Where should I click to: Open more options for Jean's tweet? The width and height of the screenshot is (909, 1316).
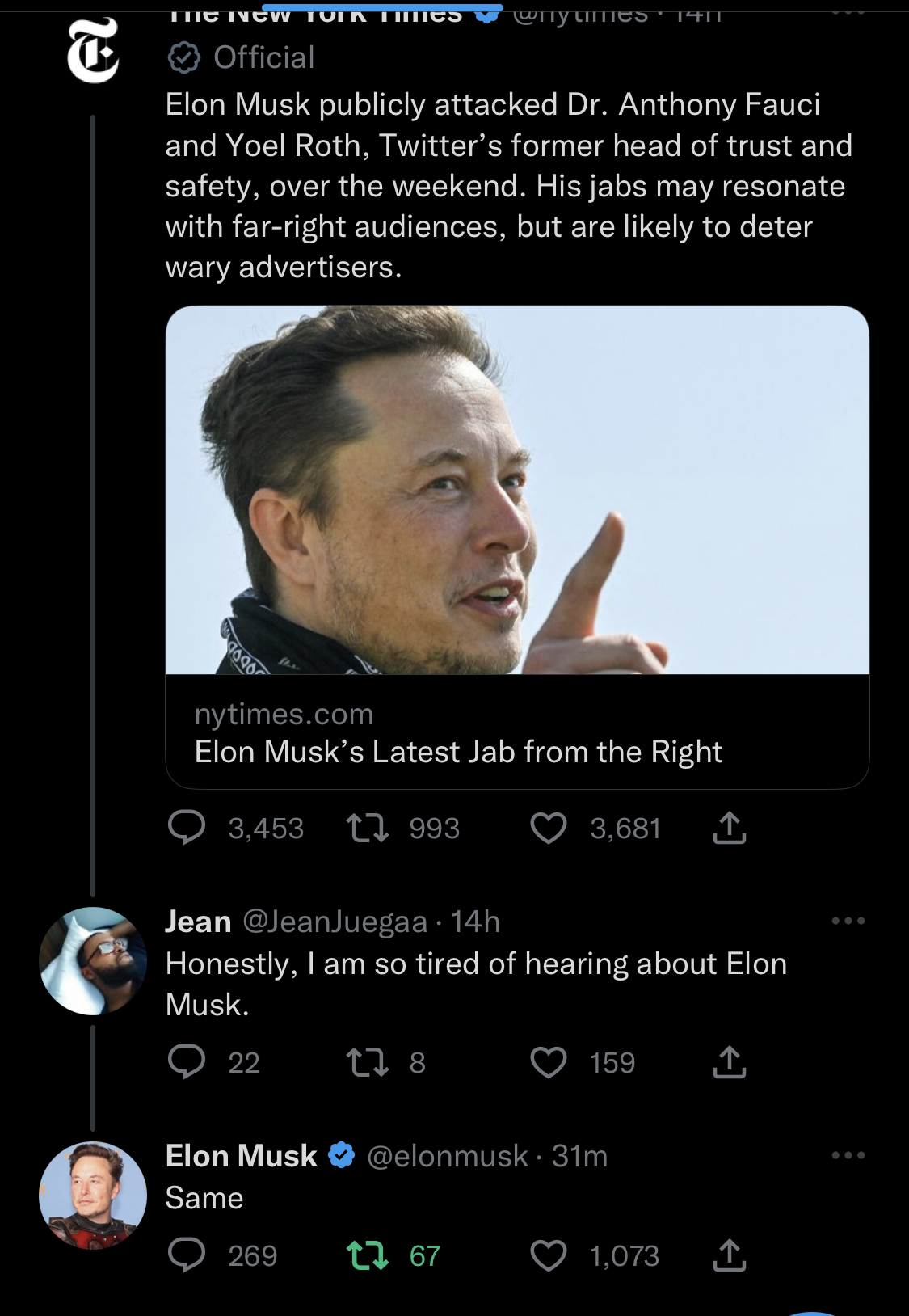pyautogui.click(x=848, y=921)
